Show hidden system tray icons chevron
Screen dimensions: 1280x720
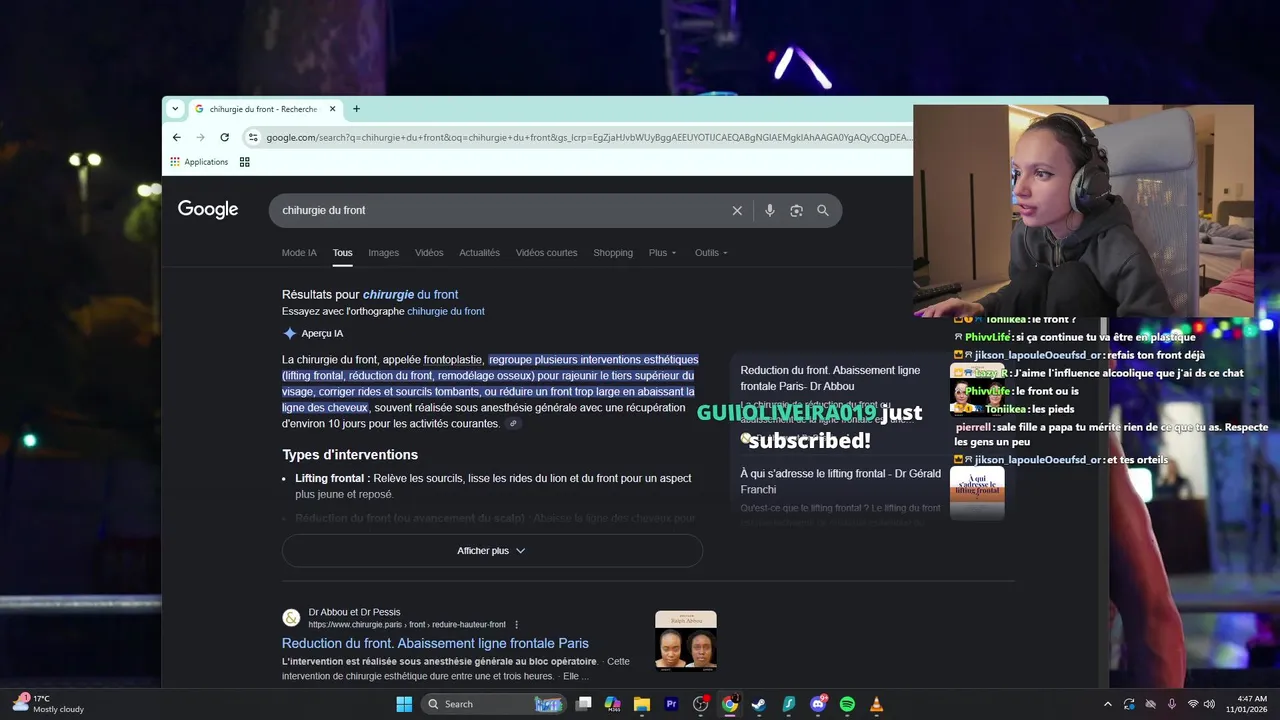[1107, 704]
